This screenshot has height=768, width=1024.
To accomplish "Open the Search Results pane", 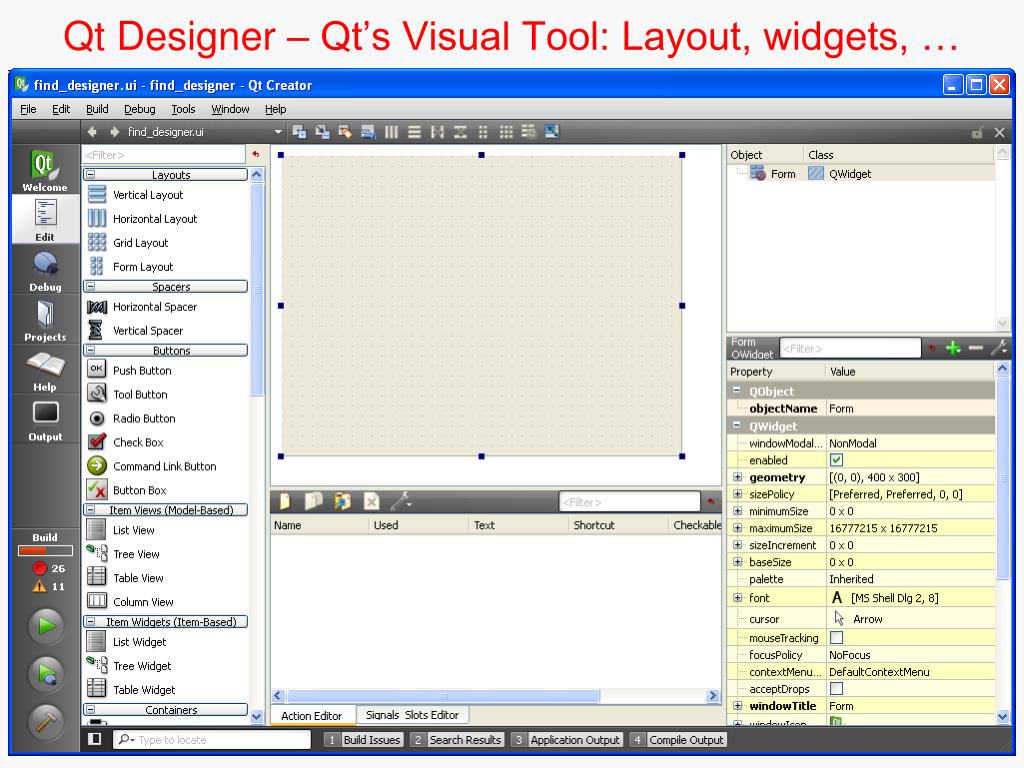I will (457, 740).
